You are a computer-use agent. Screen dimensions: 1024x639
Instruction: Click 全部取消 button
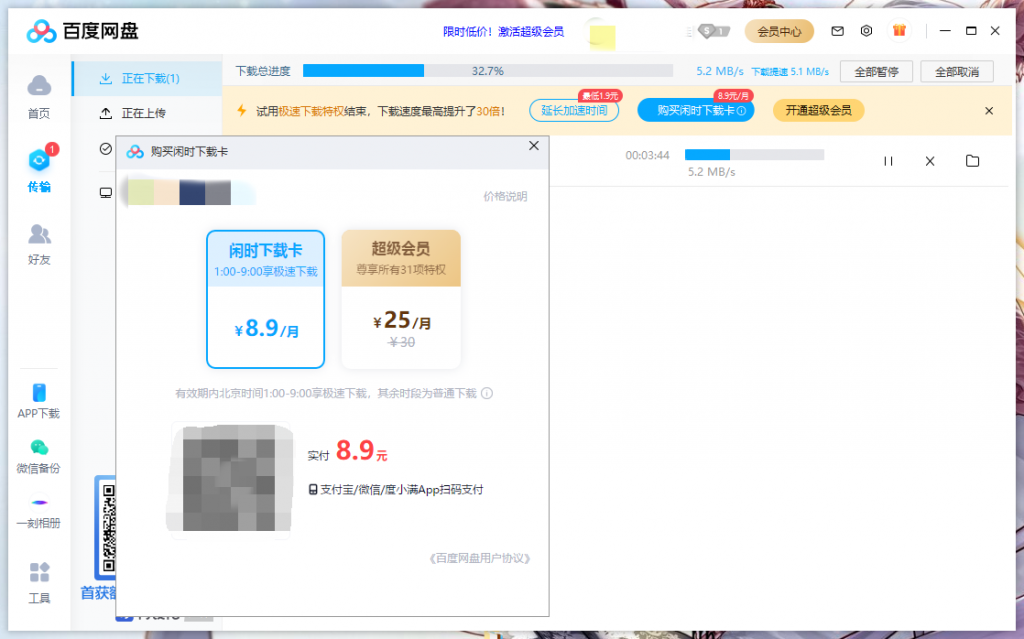(x=957, y=72)
